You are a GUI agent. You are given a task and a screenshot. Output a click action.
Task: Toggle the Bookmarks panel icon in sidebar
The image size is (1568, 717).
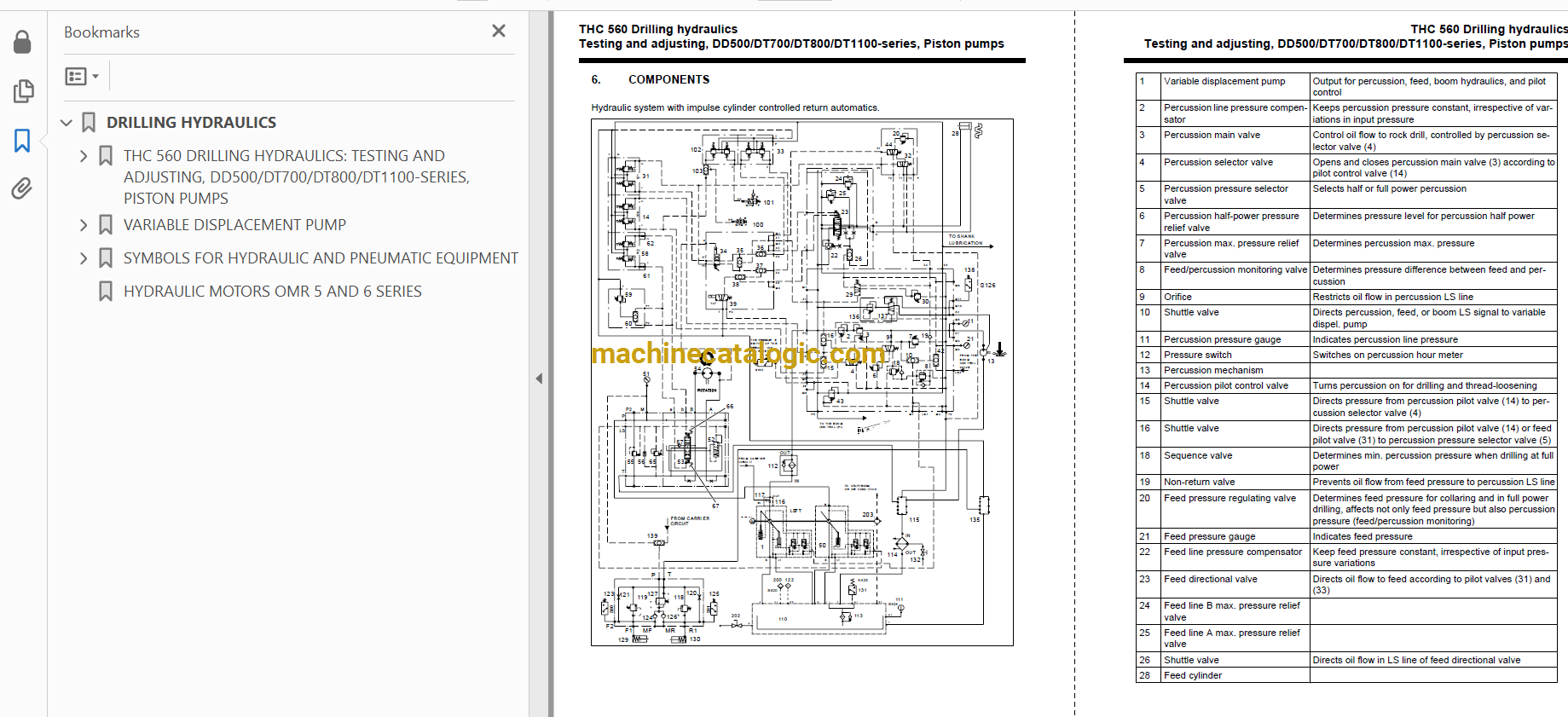pos(22,141)
